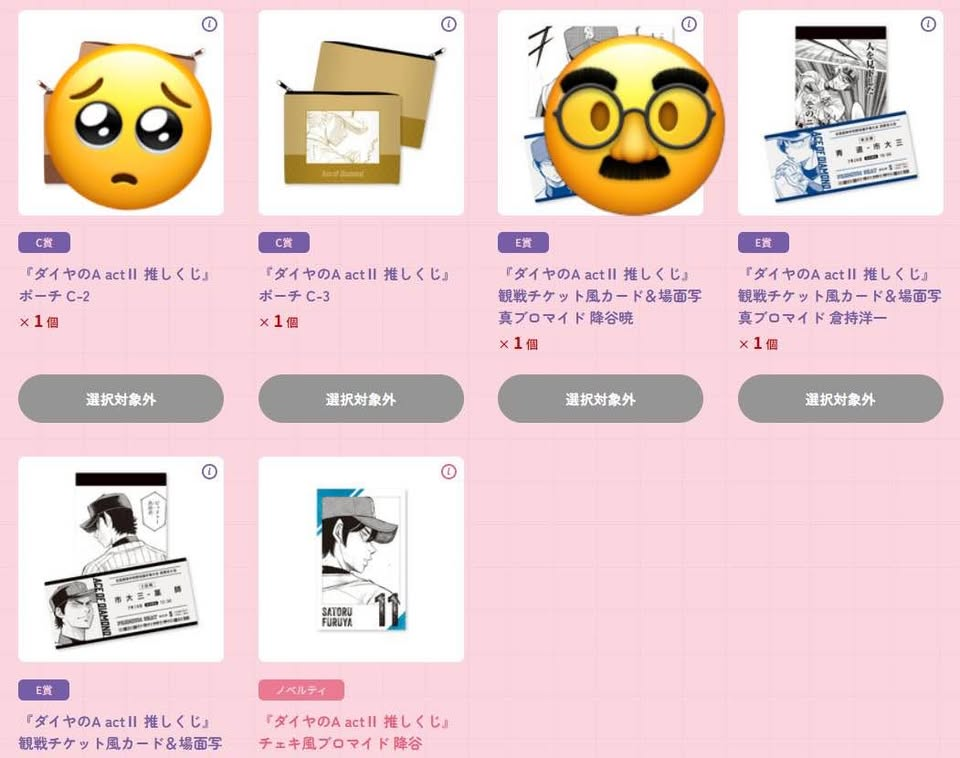
Task: Click the pink ノベルティ badge
Action: coord(301,690)
